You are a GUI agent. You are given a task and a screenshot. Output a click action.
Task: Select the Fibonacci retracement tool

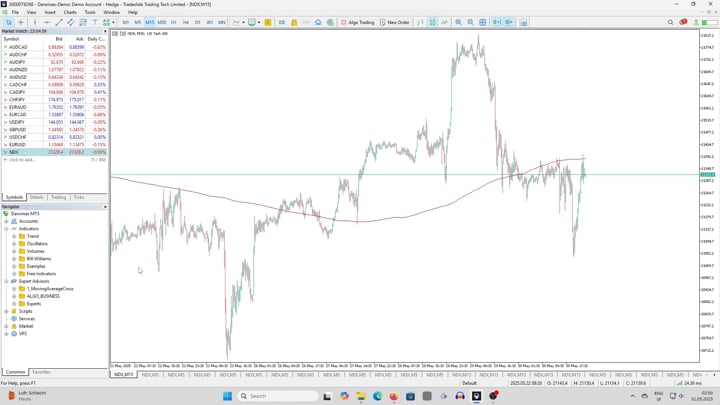pyautogui.click(x=83, y=22)
